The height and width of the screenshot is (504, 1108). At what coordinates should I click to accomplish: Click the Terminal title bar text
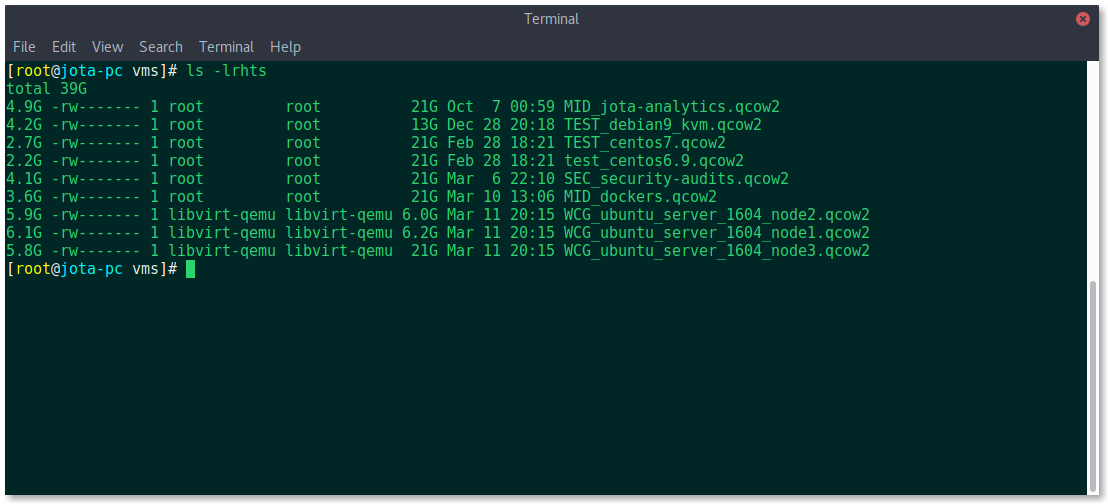551,19
